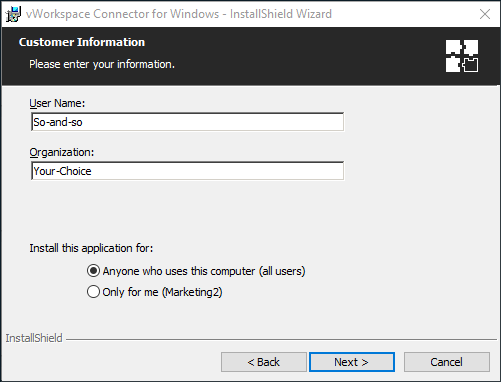Click 'Install this application for:' label
This screenshot has width=501, height=382.
pos(91,248)
